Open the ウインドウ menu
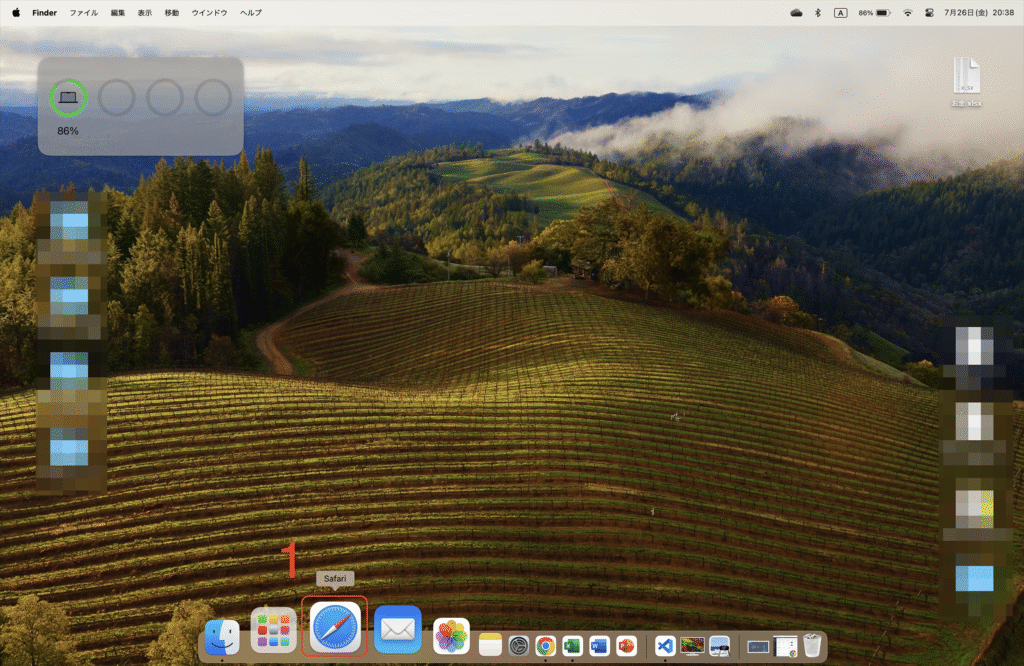The height and width of the screenshot is (666, 1024). pyautogui.click(x=209, y=12)
